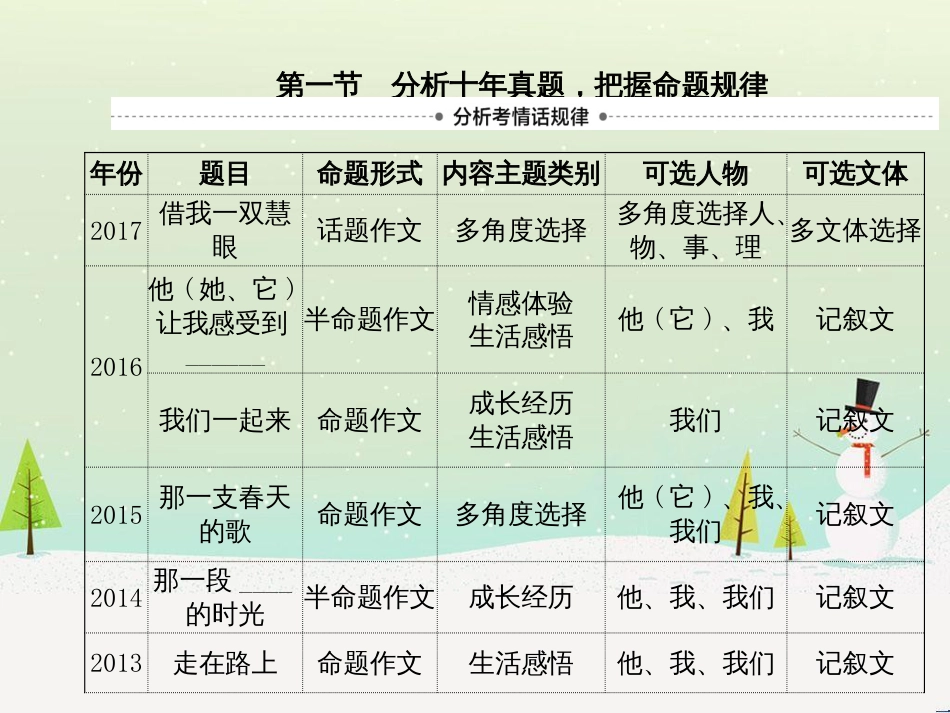Image resolution: width=950 pixels, height=713 pixels.
Task: Click the 记叙文 cell in row 2013
Action: (x=855, y=663)
